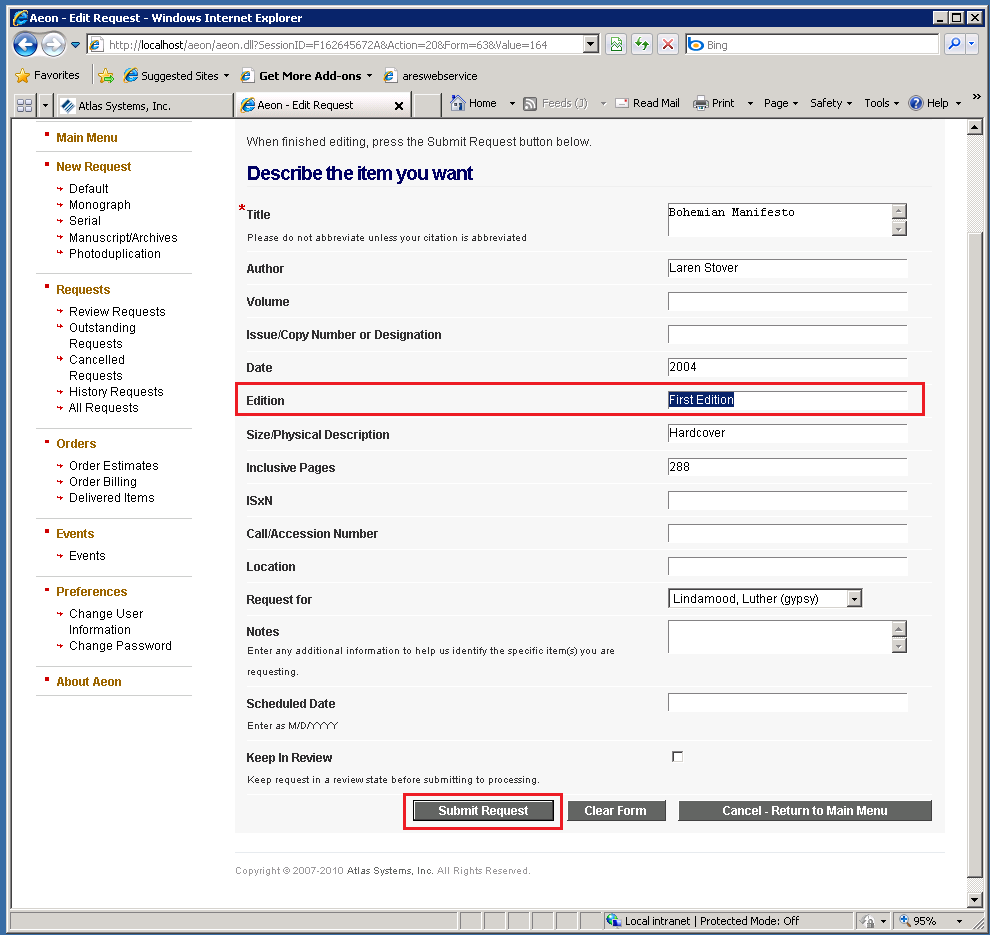
Task: Open Suggested Sites favorites link
Action: pyautogui.click(x=177, y=76)
